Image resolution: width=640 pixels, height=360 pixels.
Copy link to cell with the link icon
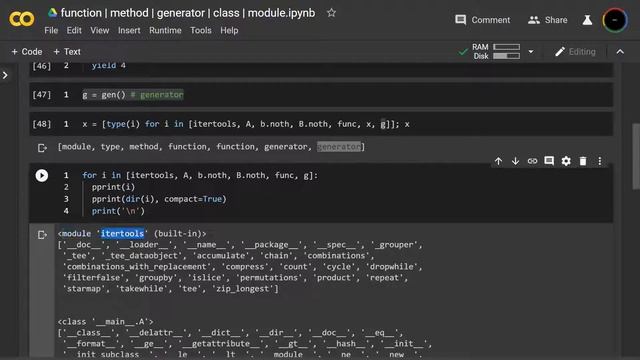pos(532,161)
